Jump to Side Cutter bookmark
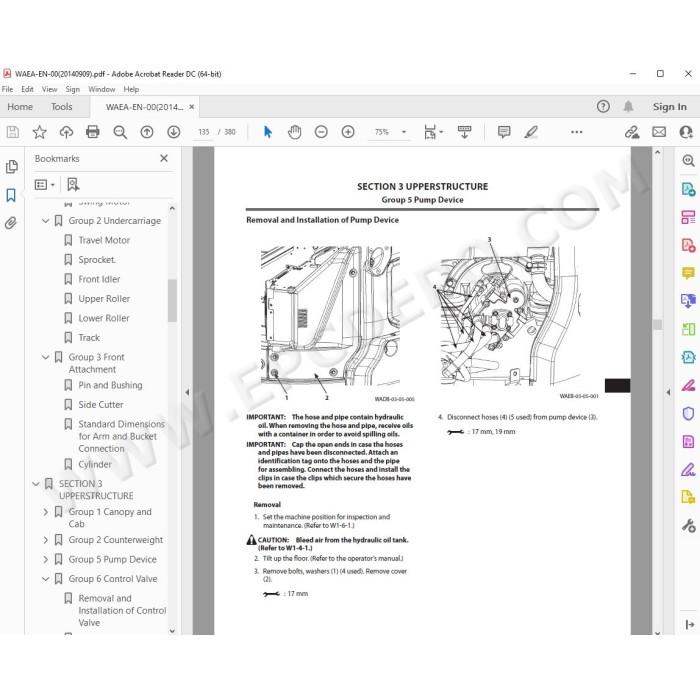700x700 pixels. [101, 404]
